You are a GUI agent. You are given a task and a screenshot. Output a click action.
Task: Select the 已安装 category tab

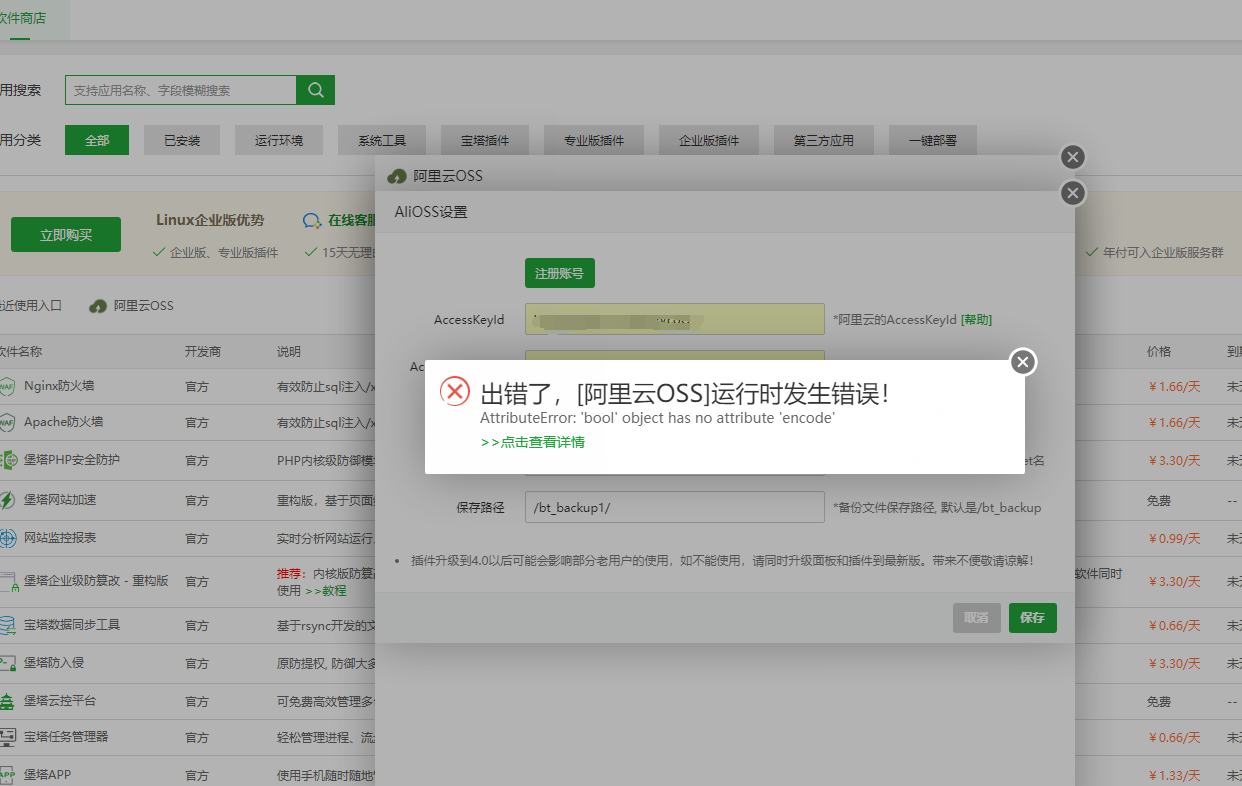coord(182,140)
